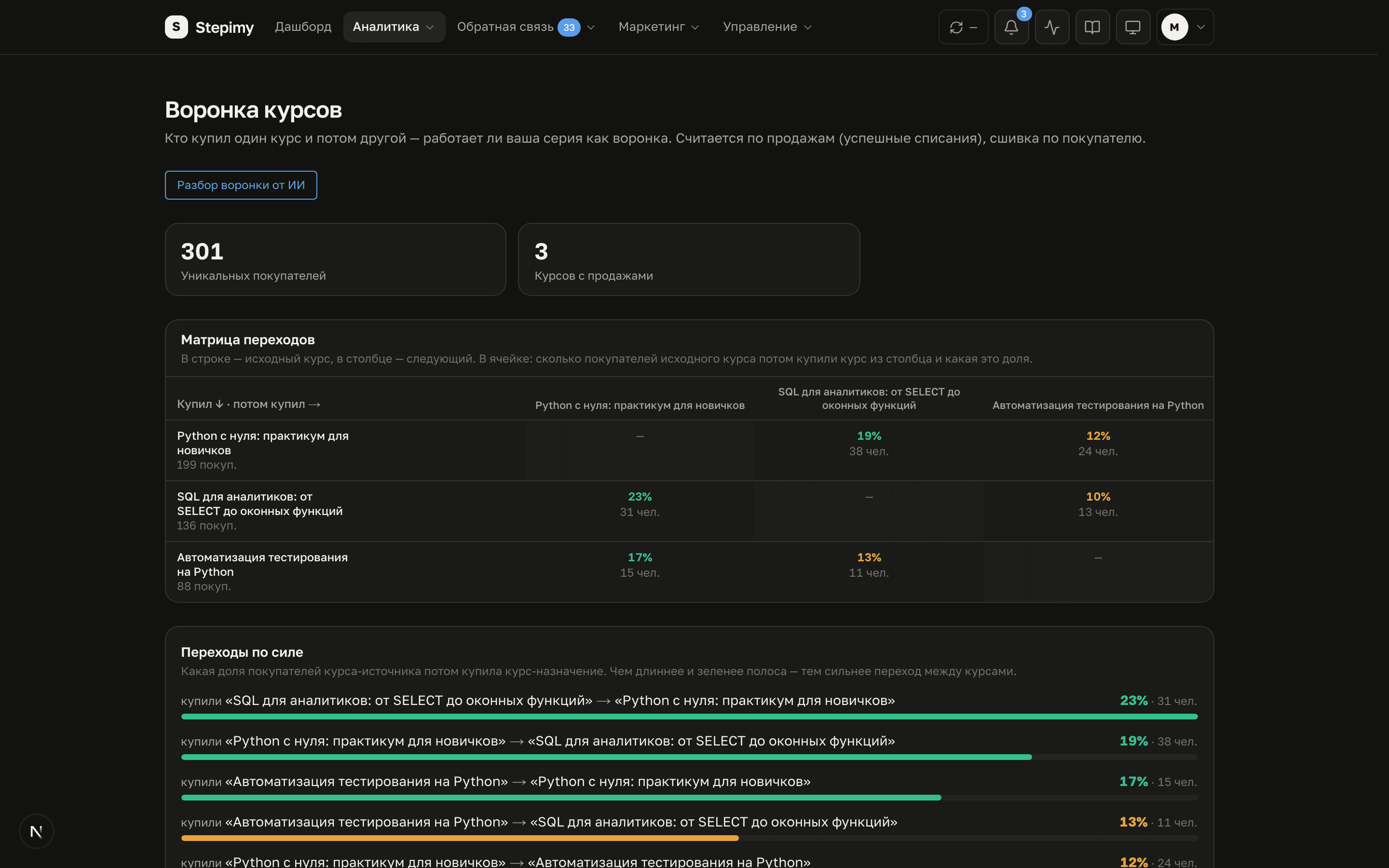Open the documentation book icon
Image resolution: width=1389 pixels, height=868 pixels.
coord(1092,27)
